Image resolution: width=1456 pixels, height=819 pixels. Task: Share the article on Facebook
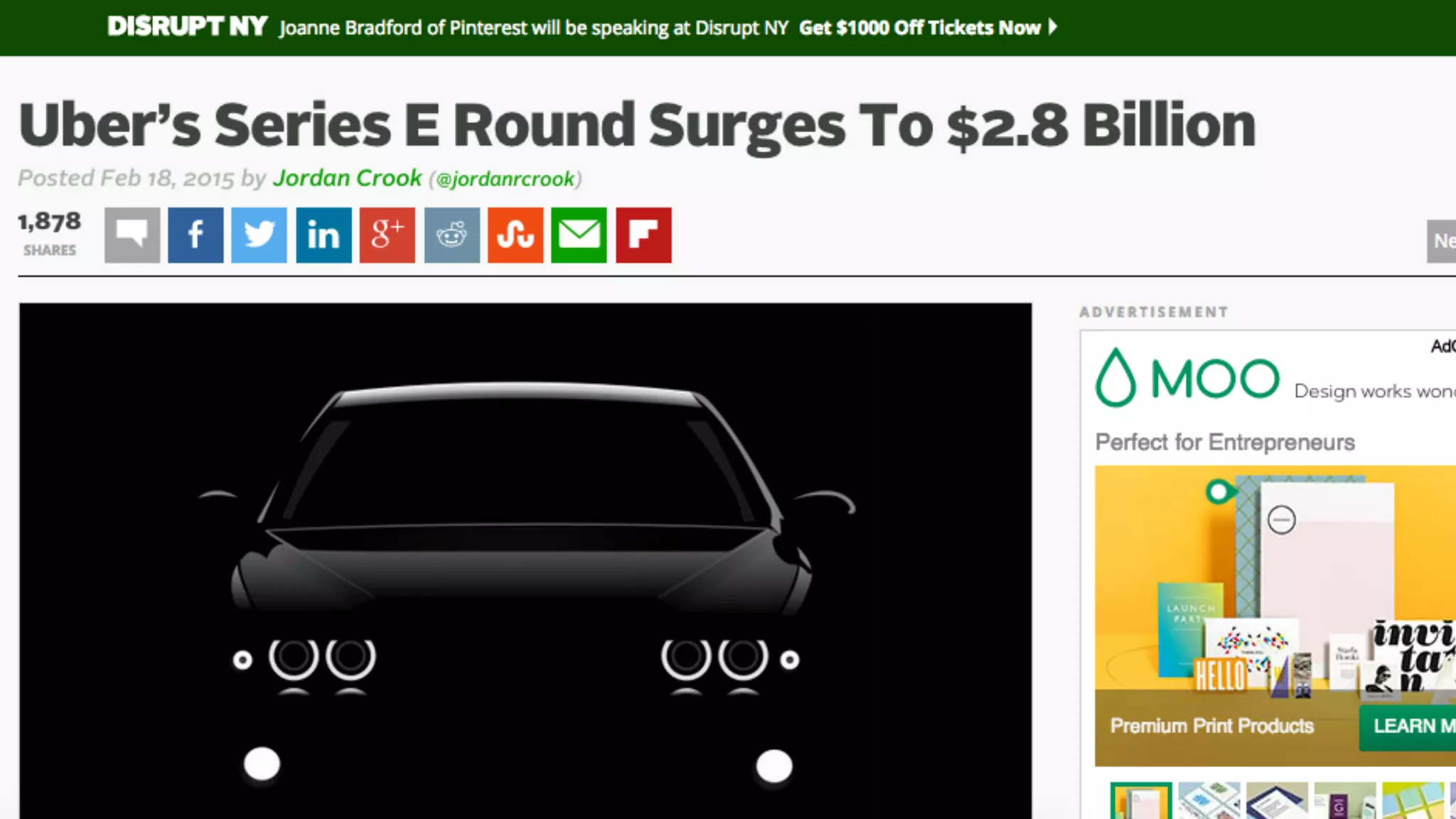[x=196, y=235]
